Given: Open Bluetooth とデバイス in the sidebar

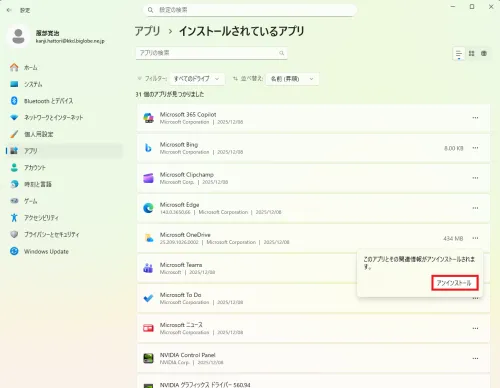Looking at the screenshot, I should [x=64, y=101].
